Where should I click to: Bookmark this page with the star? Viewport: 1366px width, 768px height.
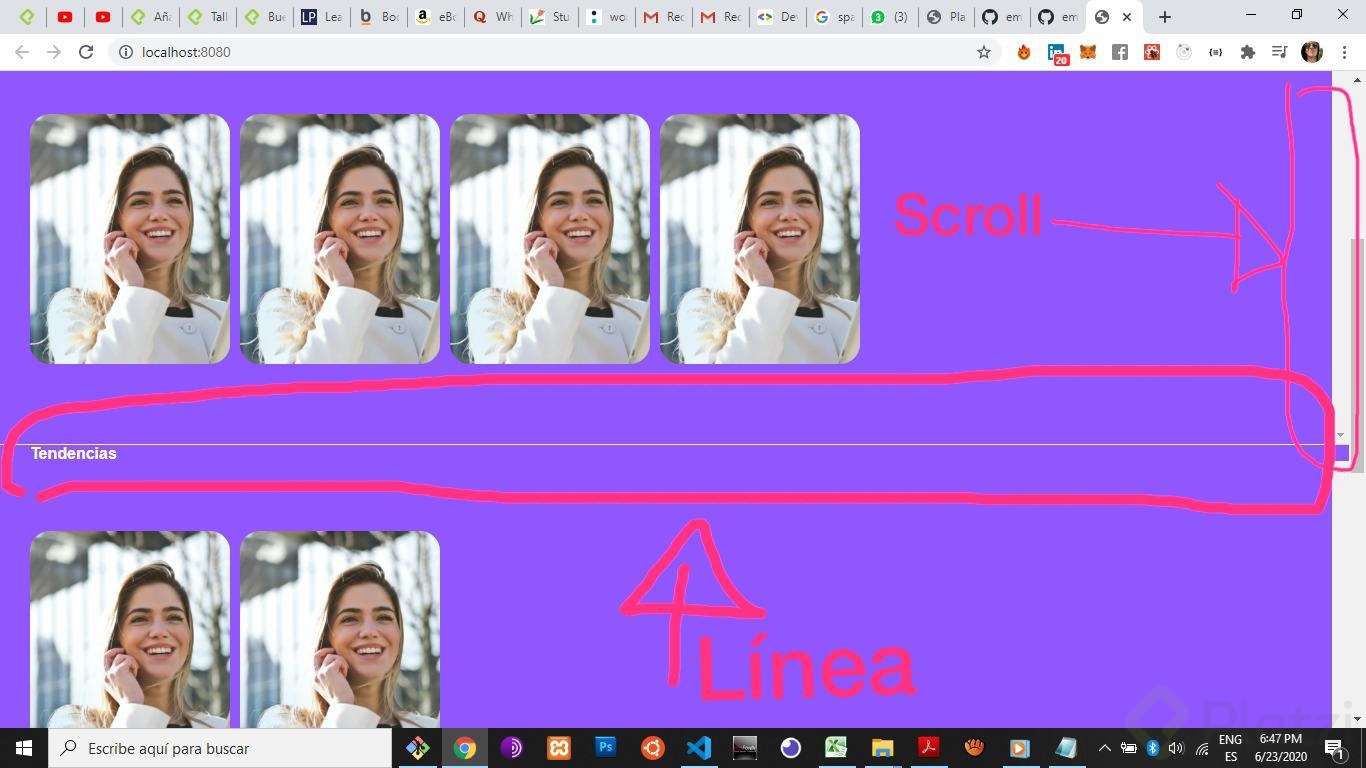(984, 52)
